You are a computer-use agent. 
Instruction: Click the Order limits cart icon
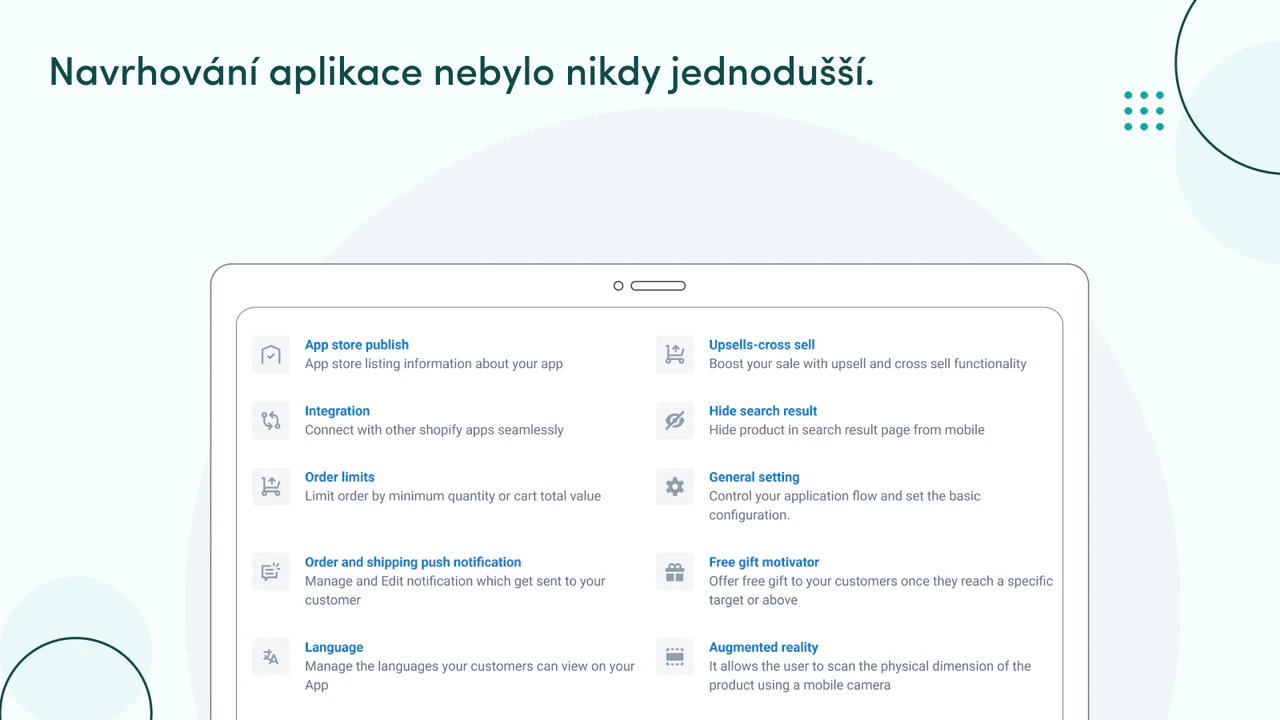(x=271, y=487)
